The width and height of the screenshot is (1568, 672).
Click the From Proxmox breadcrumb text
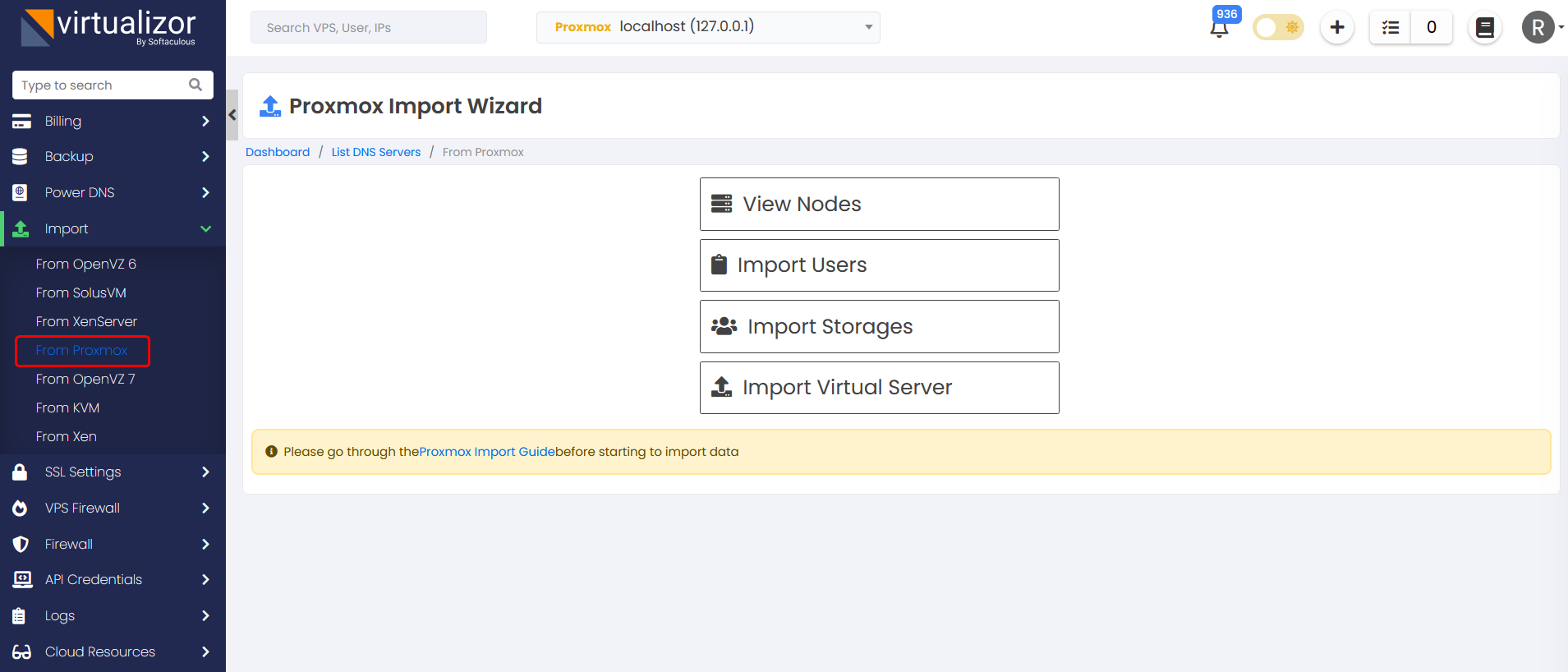[483, 152]
